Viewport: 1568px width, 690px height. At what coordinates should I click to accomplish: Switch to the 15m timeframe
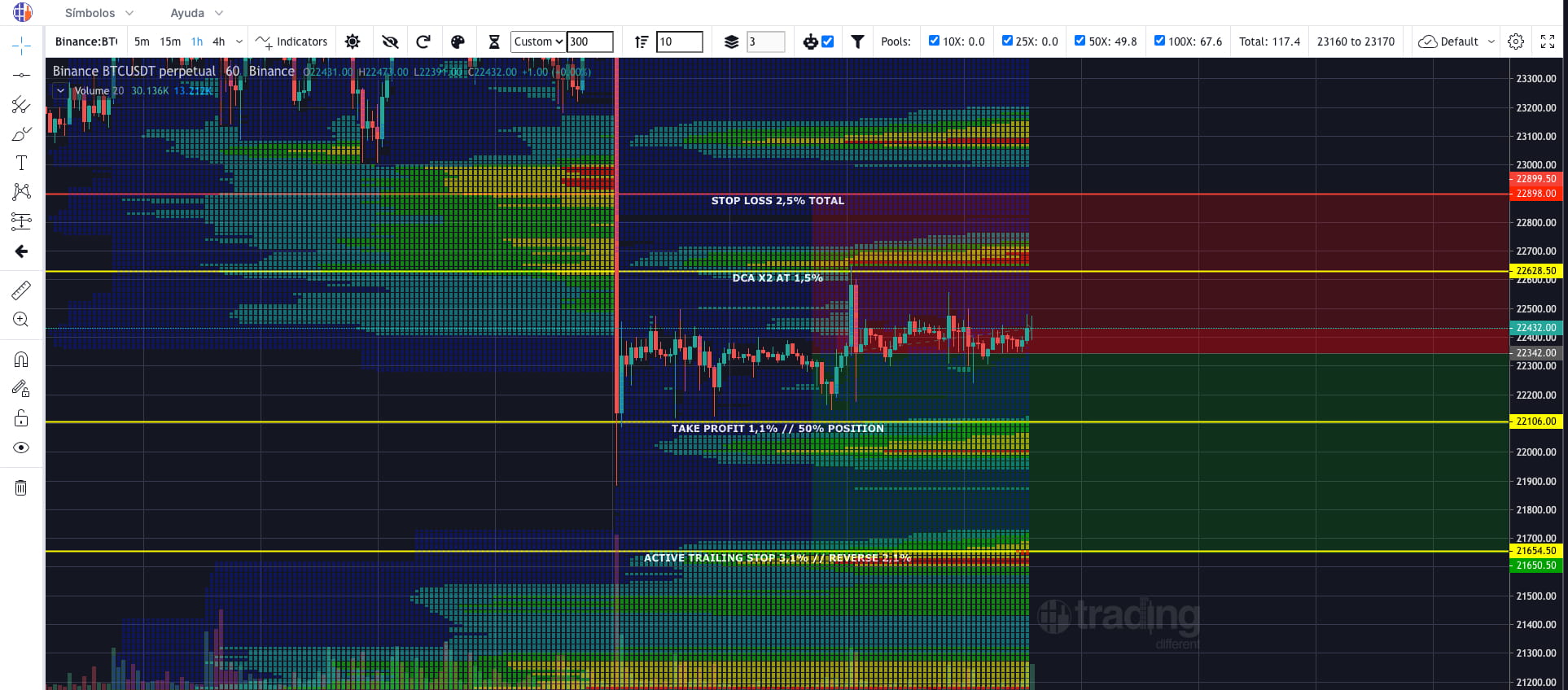pos(170,41)
